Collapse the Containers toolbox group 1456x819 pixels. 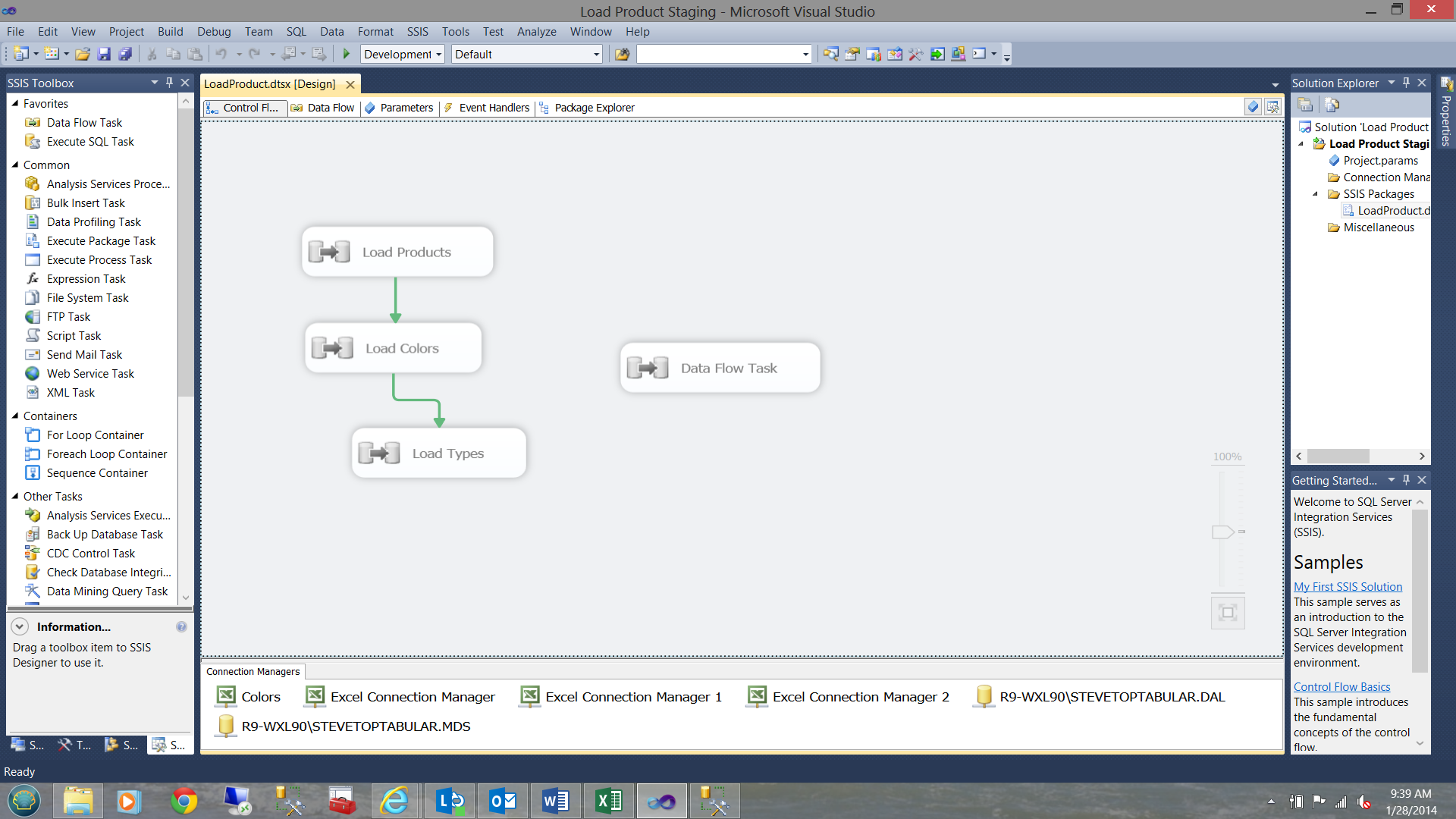click(15, 416)
